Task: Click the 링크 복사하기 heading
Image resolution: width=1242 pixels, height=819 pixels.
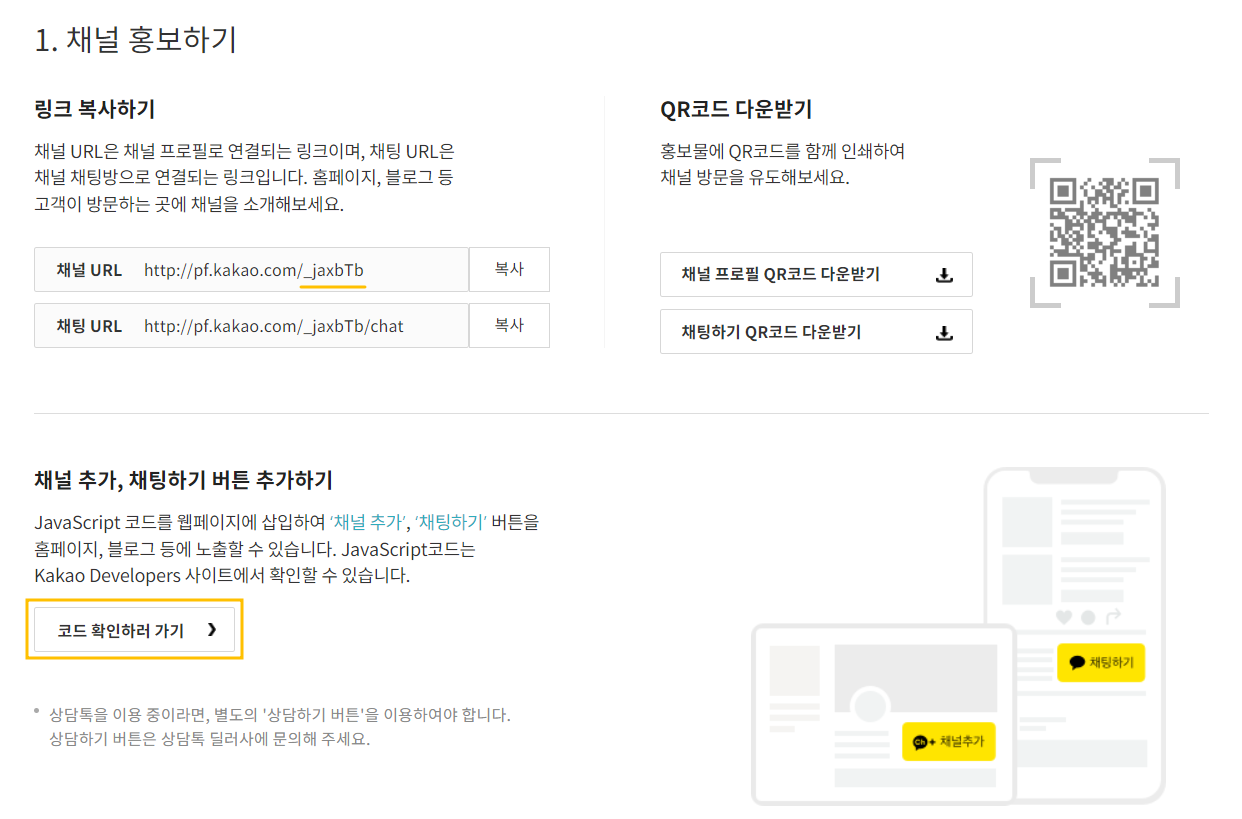Action: (x=94, y=109)
